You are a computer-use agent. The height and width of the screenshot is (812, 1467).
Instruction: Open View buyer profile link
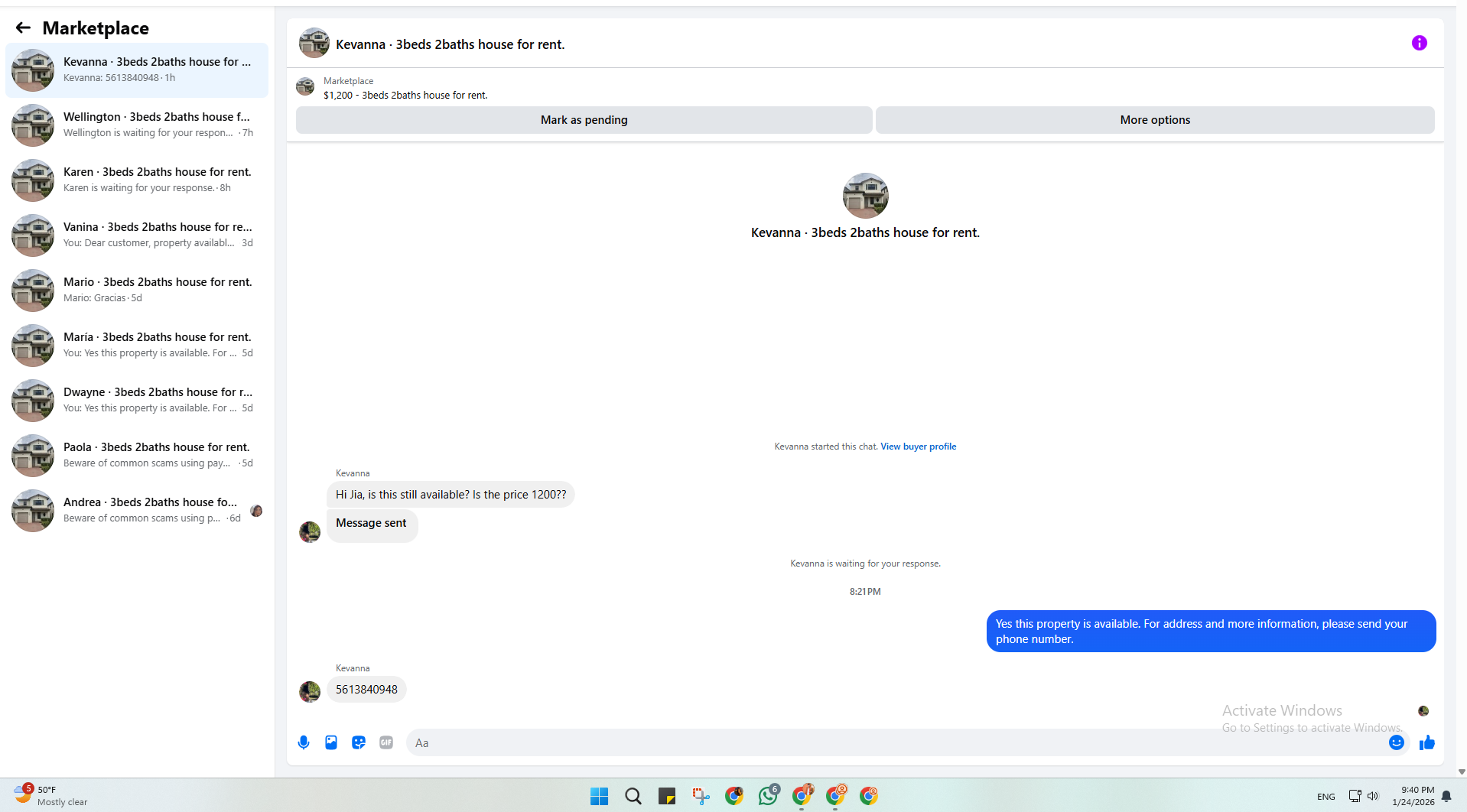918,447
